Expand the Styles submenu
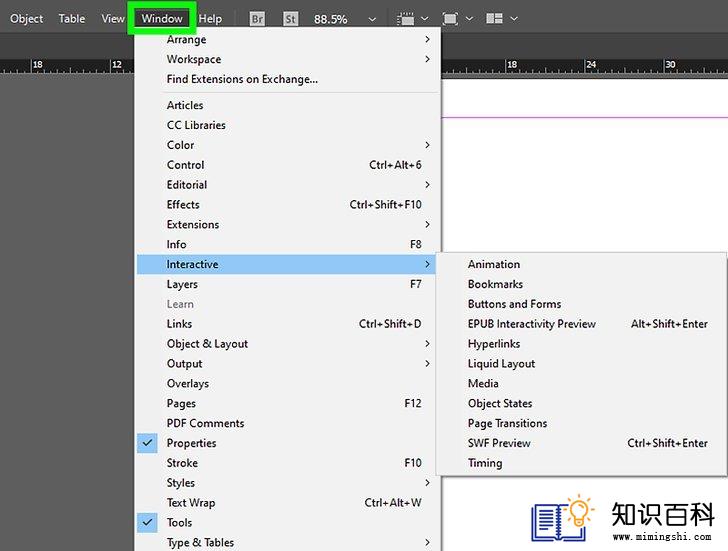 (286, 483)
